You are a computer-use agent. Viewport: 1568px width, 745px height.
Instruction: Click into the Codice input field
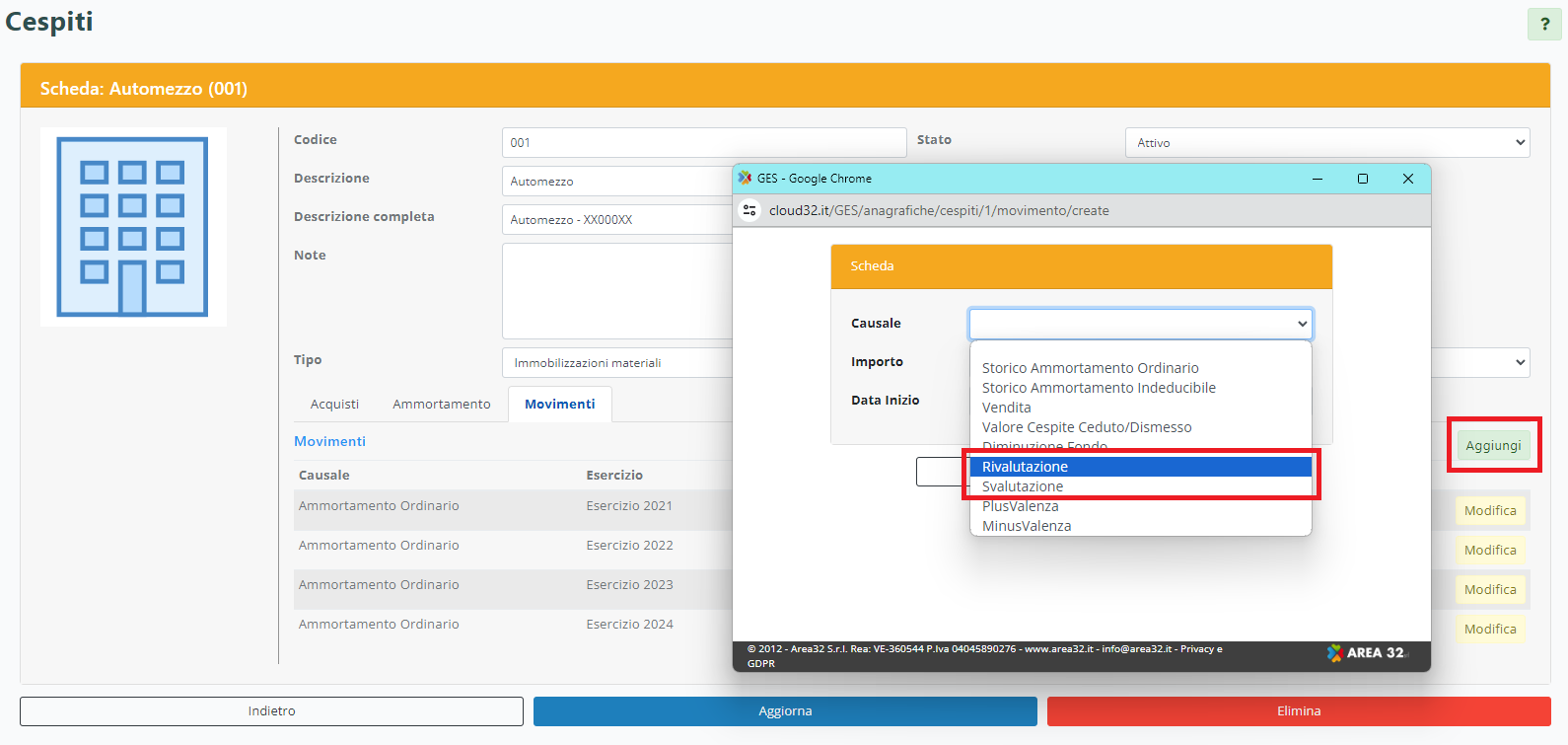pyautogui.click(x=703, y=143)
